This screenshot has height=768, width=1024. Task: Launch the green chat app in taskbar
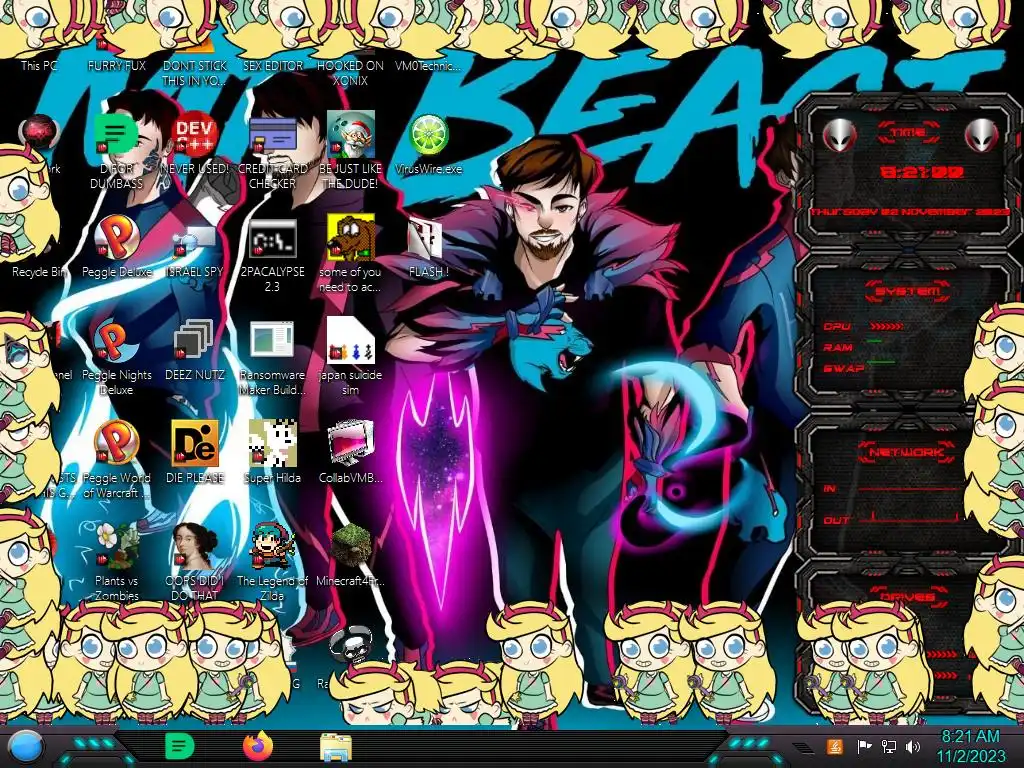[x=179, y=746]
